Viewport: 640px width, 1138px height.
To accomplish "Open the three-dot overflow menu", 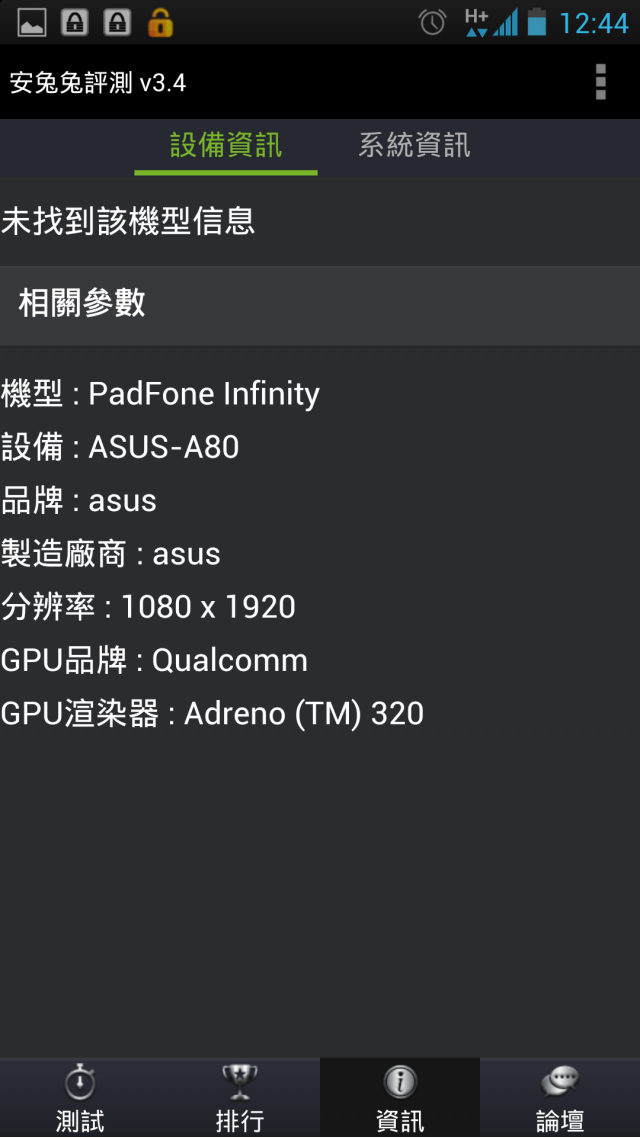I will [600, 82].
